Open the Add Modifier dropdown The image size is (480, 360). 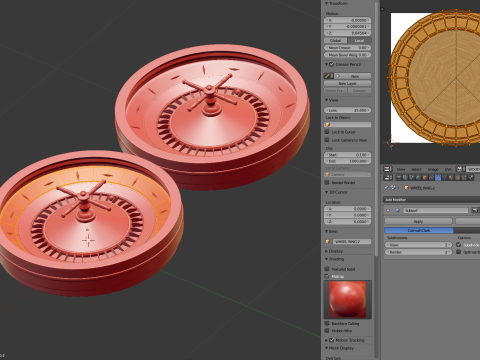432,200
